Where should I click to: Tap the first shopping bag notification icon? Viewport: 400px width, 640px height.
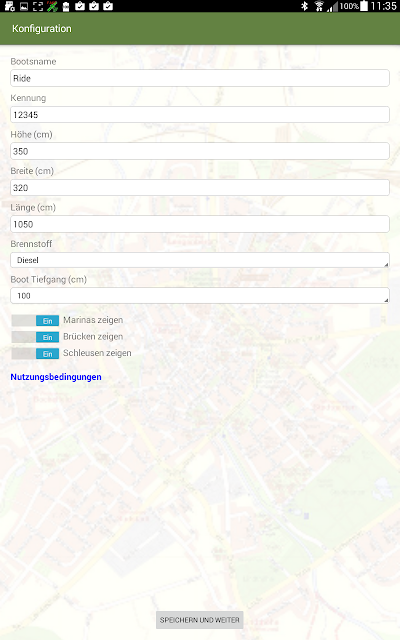pos(80,6)
